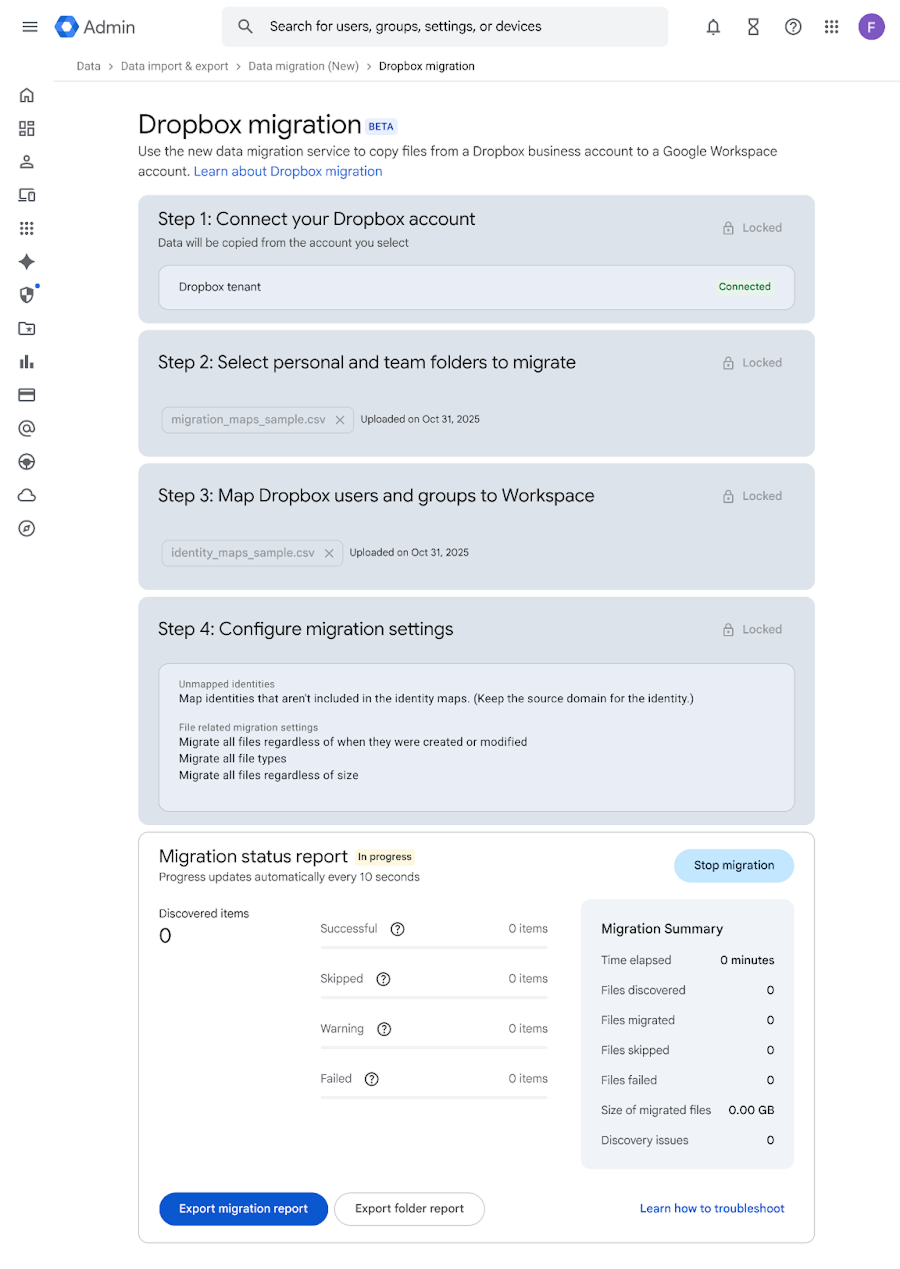Open the Apps grid icon in sidebar
The height and width of the screenshot is (1269, 900).
pos(26,228)
